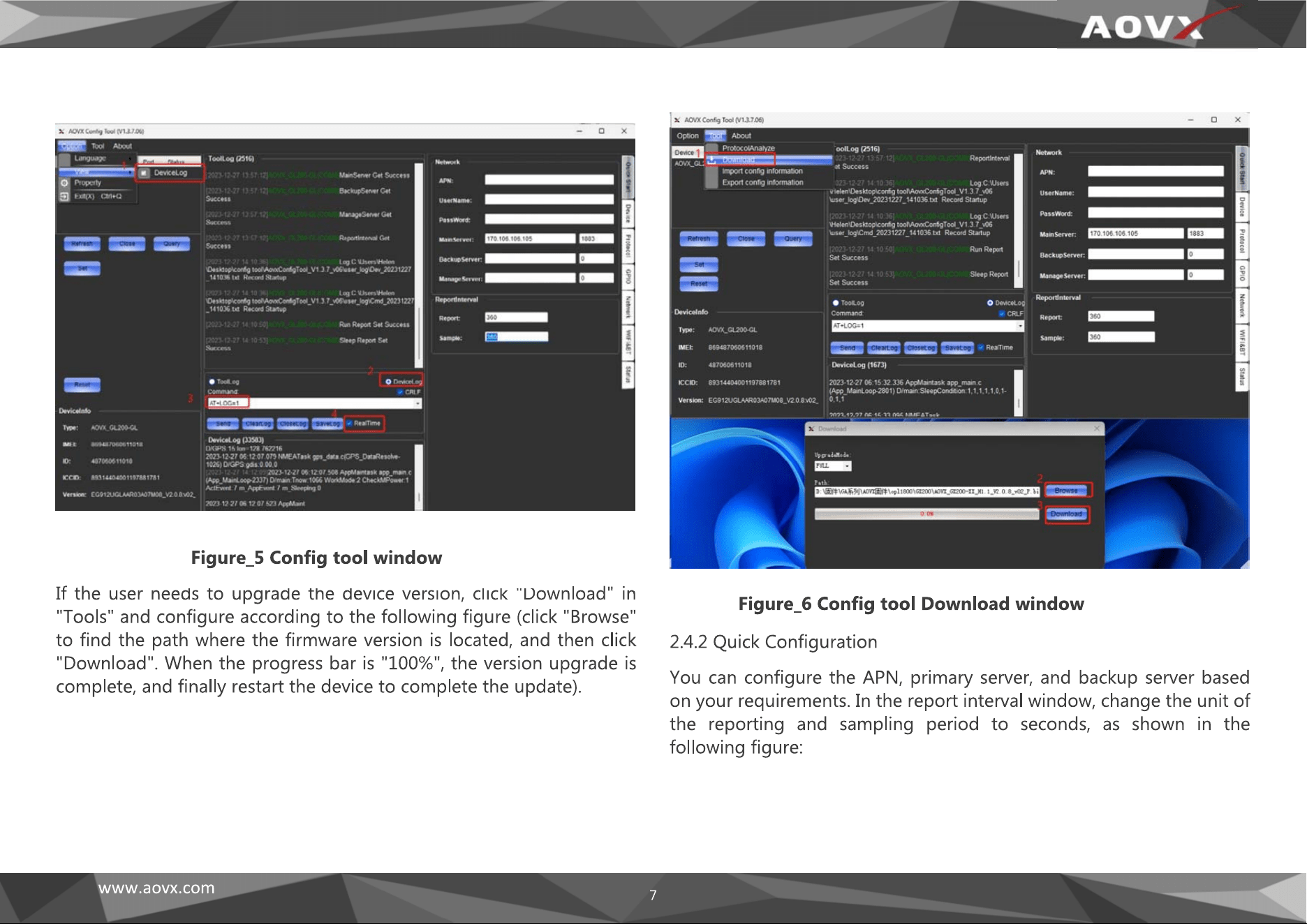Click MainServer port 1883 field in Figure_6
The height and width of the screenshot is (924, 1307).
(x=1206, y=234)
